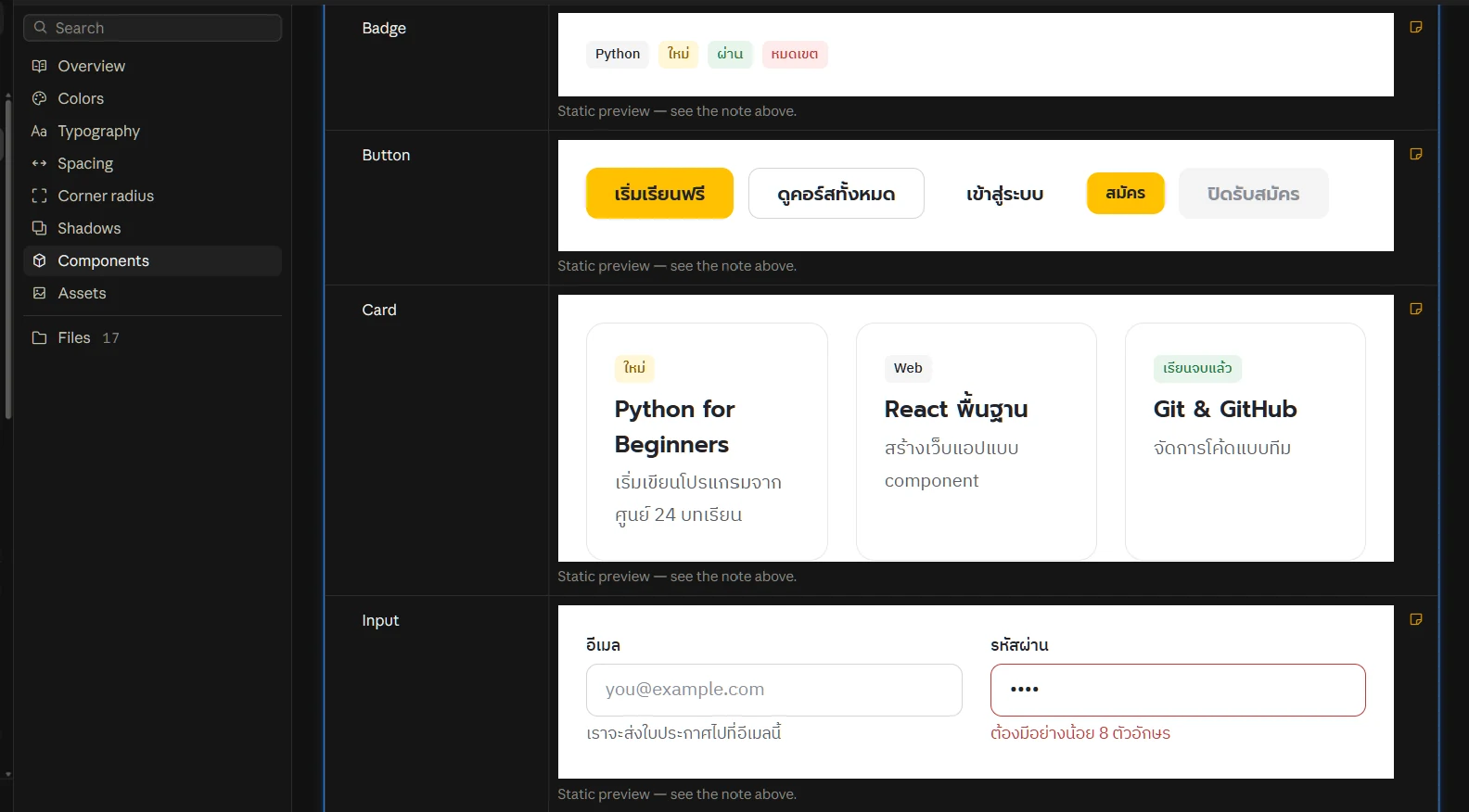Click the error text ต้องมีอย่างน้อย 8 ตัวอักษร
This screenshot has width=1469, height=812.
[x=1080, y=733]
